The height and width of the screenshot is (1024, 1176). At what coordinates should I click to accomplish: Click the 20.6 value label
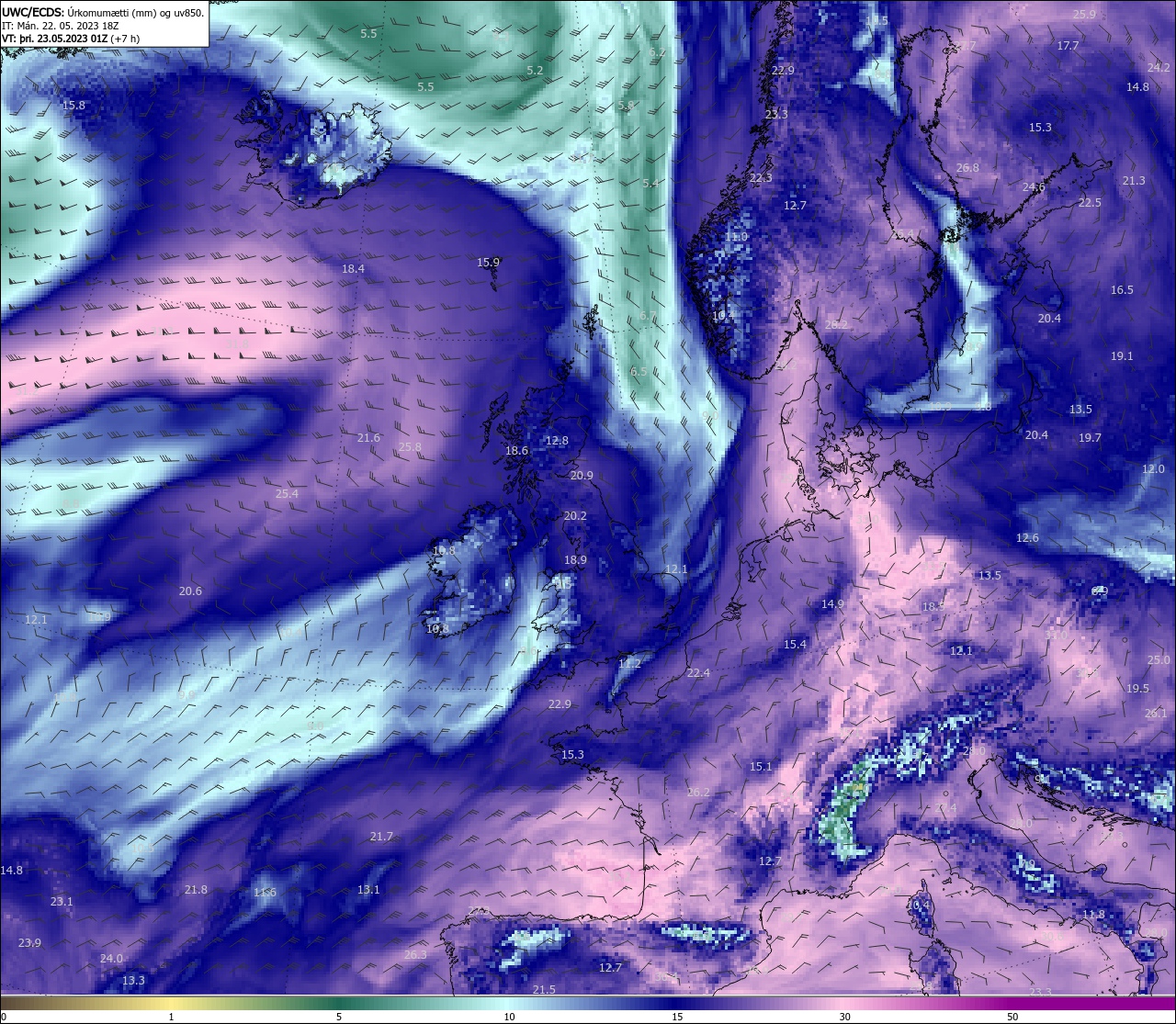point(190,591)
